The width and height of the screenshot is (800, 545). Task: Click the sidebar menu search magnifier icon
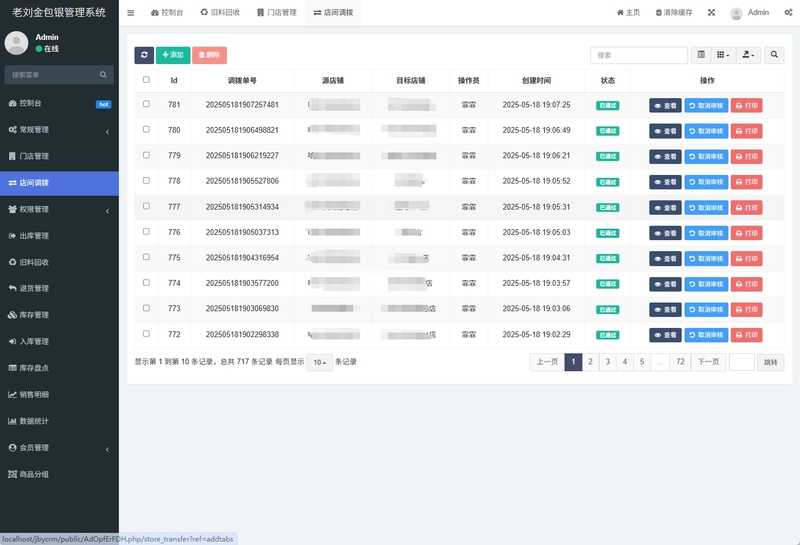[104, 75]
